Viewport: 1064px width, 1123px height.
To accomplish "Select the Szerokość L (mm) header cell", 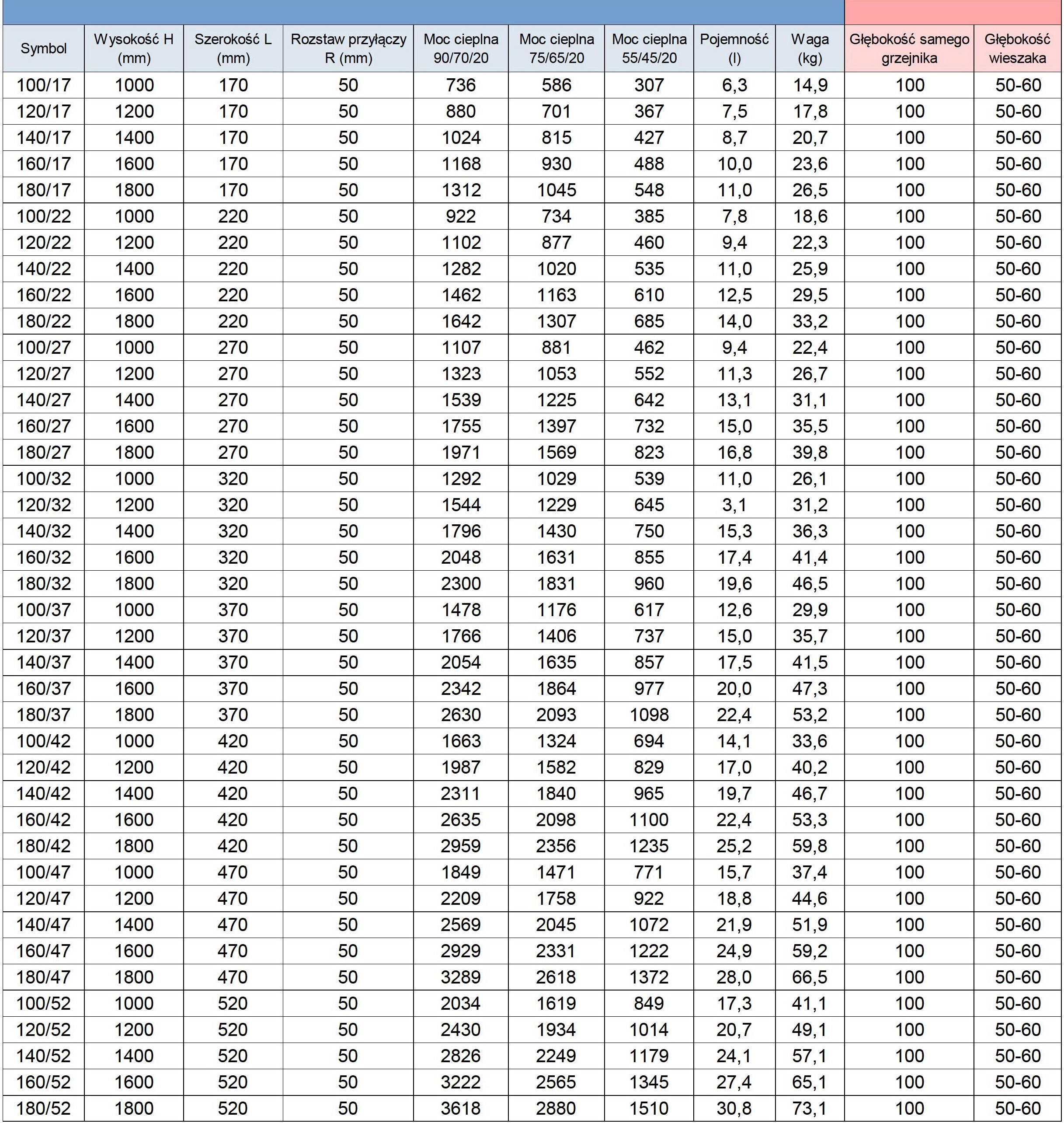I will [233, 49].
